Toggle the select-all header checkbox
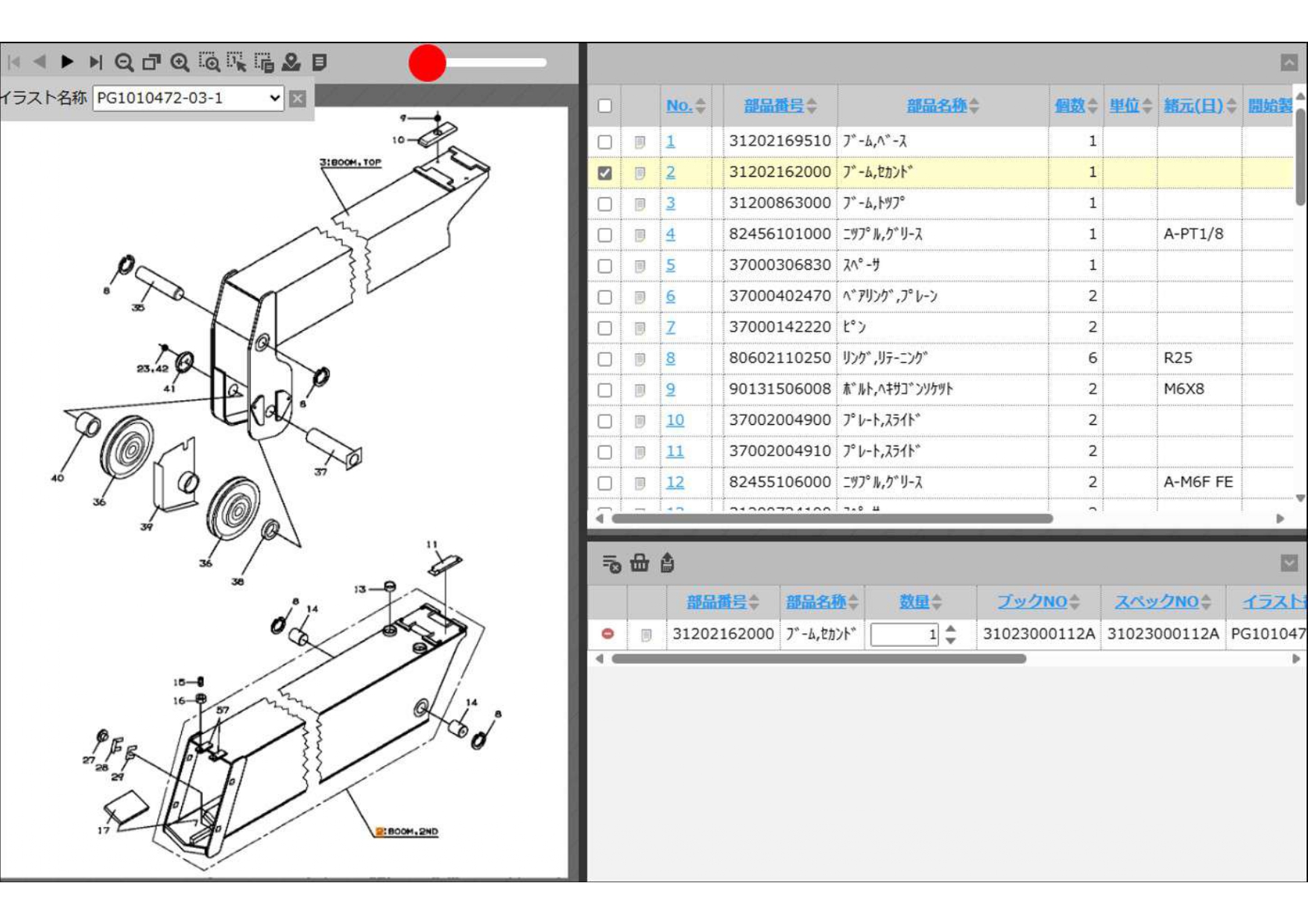This screenshot has height=924, width=1308. (x=605, y=106)
